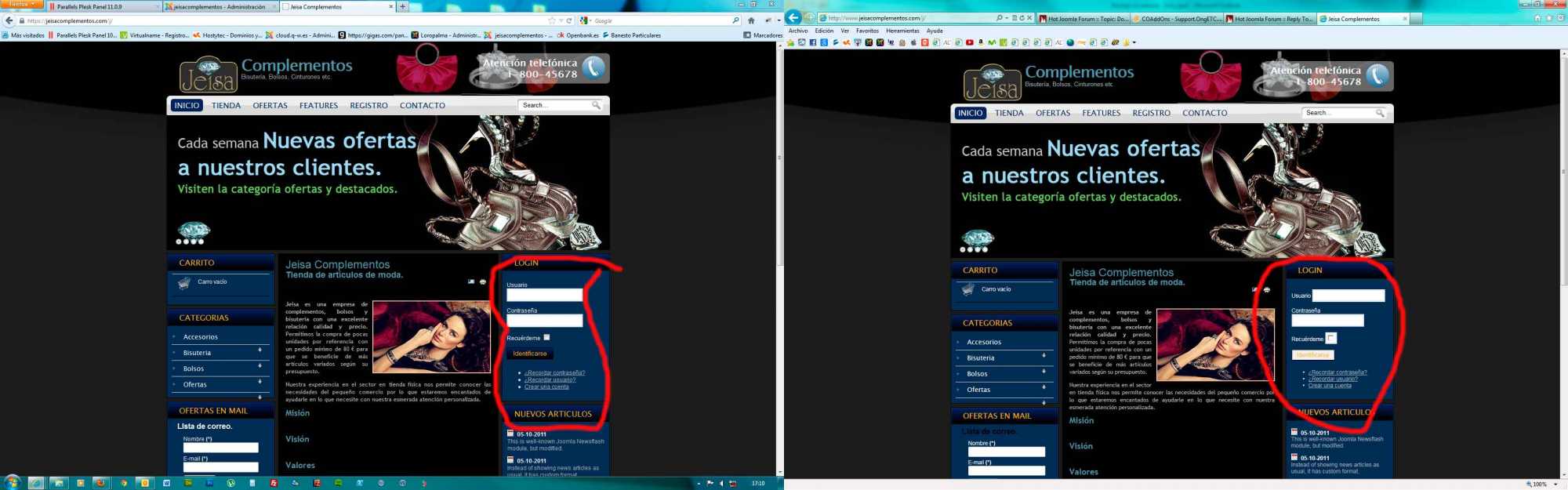Open the Facebook favorite in Internet Explorer

coord(813,42)
